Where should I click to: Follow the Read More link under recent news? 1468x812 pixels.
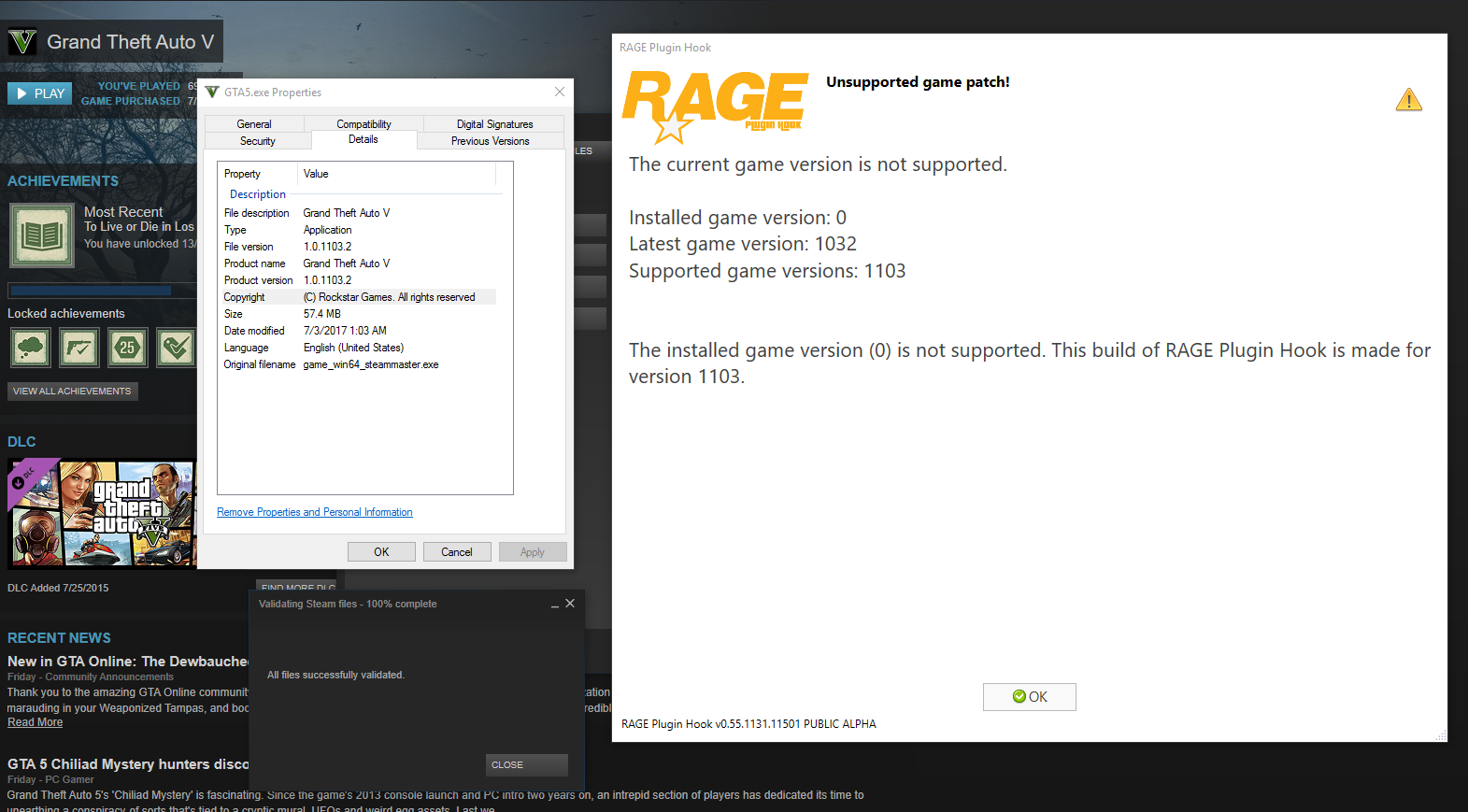pos(36,723)
